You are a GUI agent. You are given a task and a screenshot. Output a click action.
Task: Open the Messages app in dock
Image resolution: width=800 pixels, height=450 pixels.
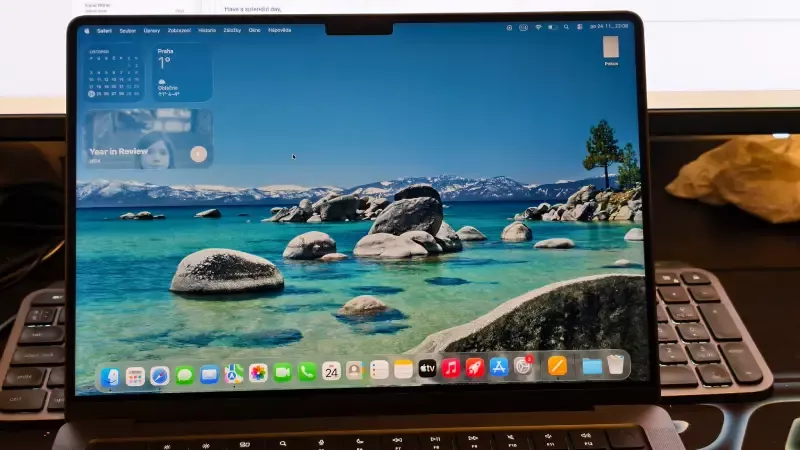pos(185,375)
